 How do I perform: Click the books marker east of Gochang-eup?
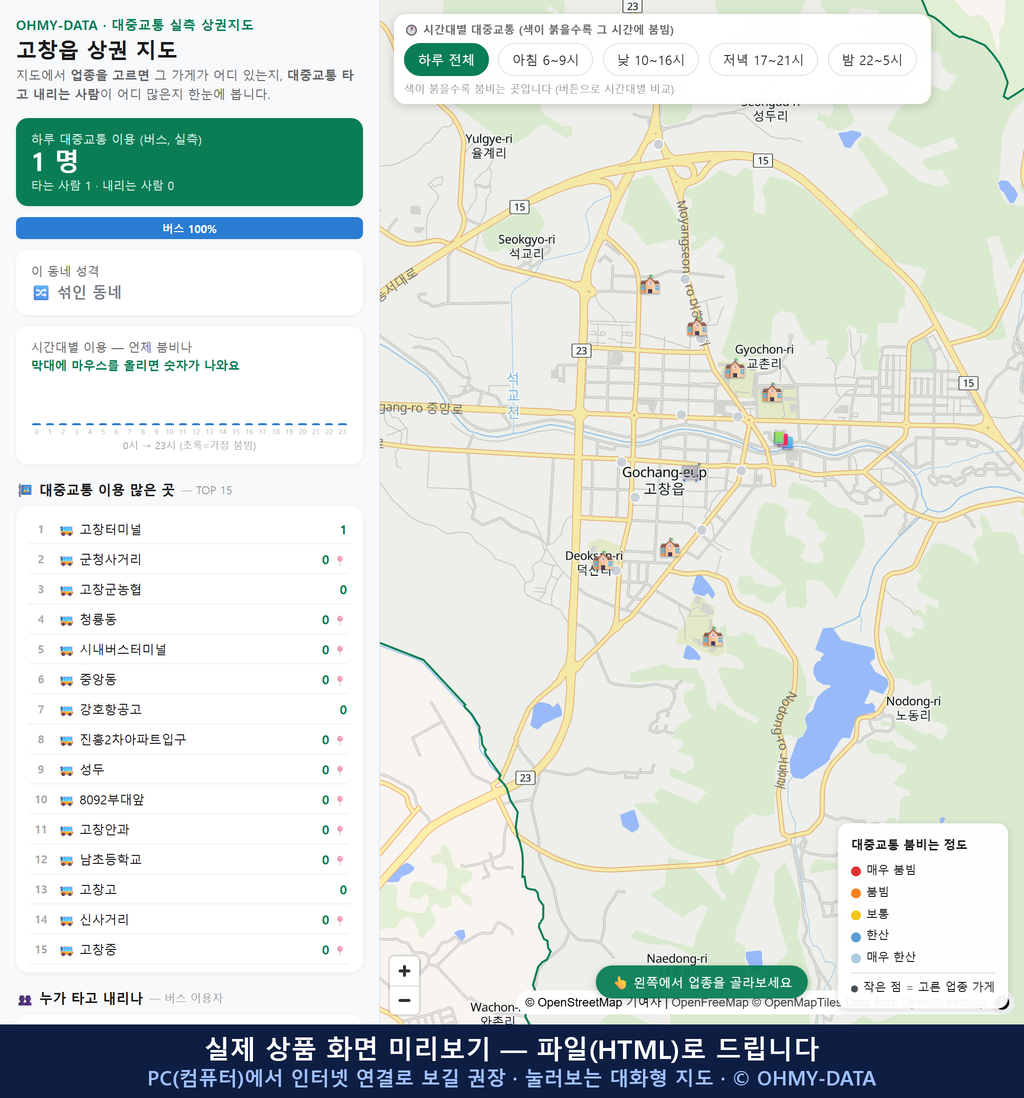[x=783, y=440]
